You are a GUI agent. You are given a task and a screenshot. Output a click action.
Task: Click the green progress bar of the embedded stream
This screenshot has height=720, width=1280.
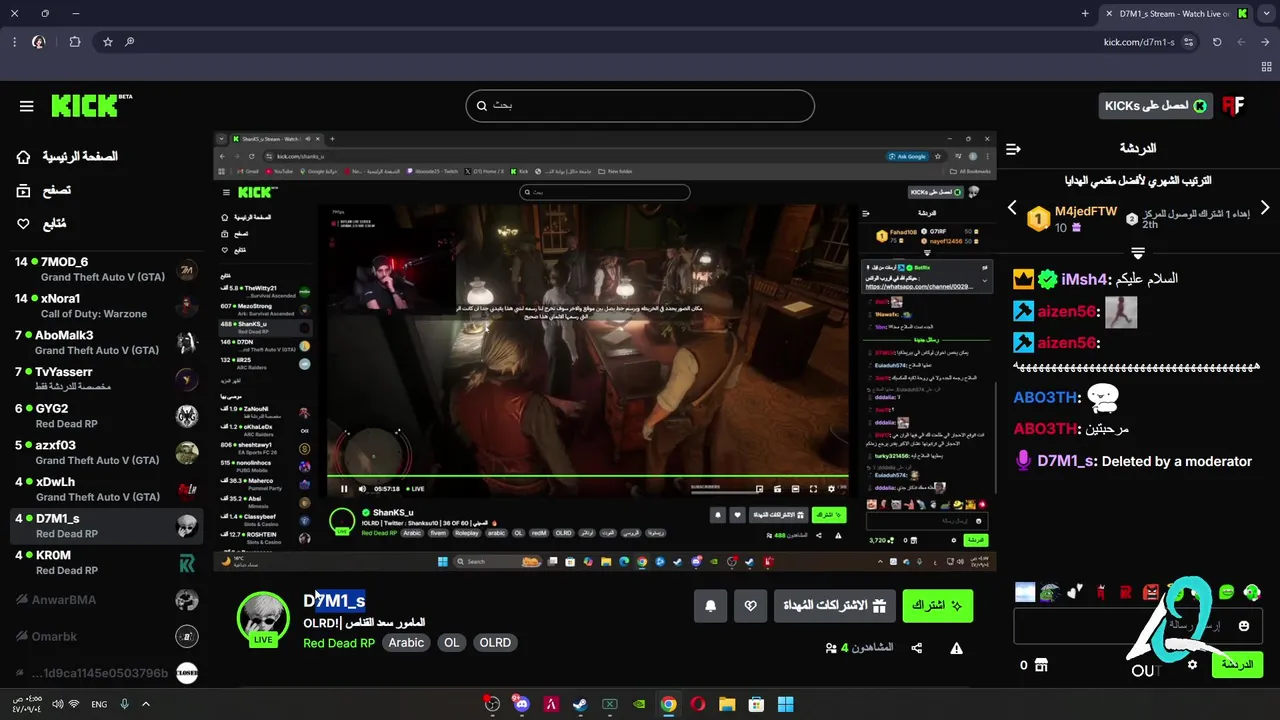coord(587,476)
